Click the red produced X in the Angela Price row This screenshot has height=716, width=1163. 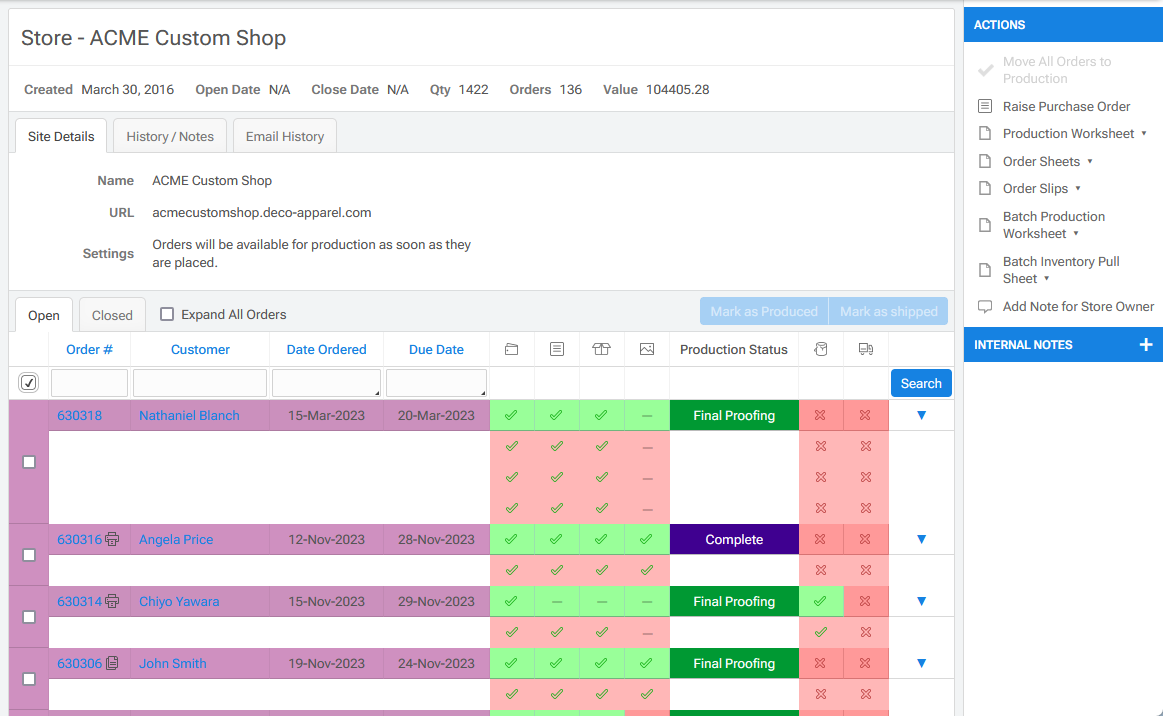coord(820,539)
